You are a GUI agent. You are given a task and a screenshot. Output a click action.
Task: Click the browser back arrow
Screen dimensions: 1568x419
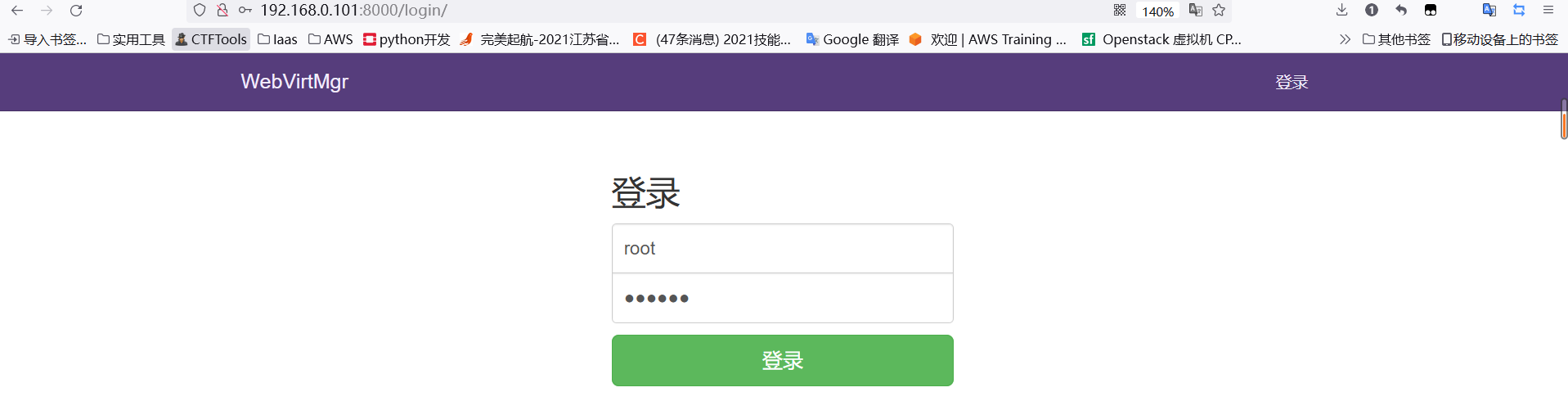click(17, 11)
